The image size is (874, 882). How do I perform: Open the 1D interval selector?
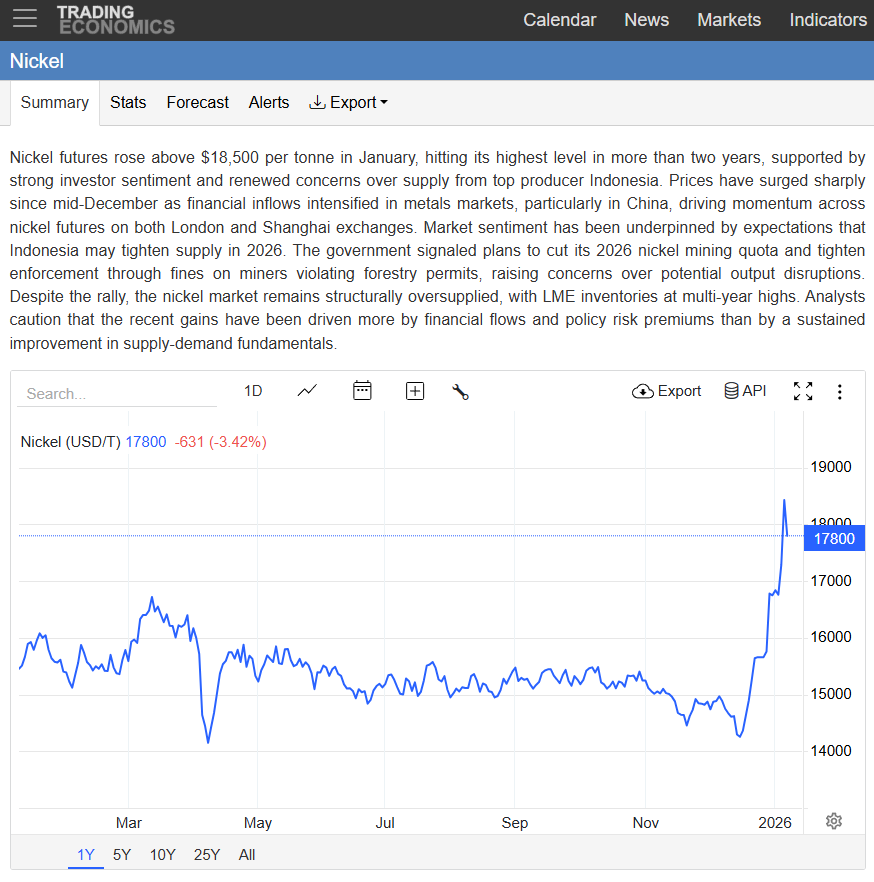[253, 391]
